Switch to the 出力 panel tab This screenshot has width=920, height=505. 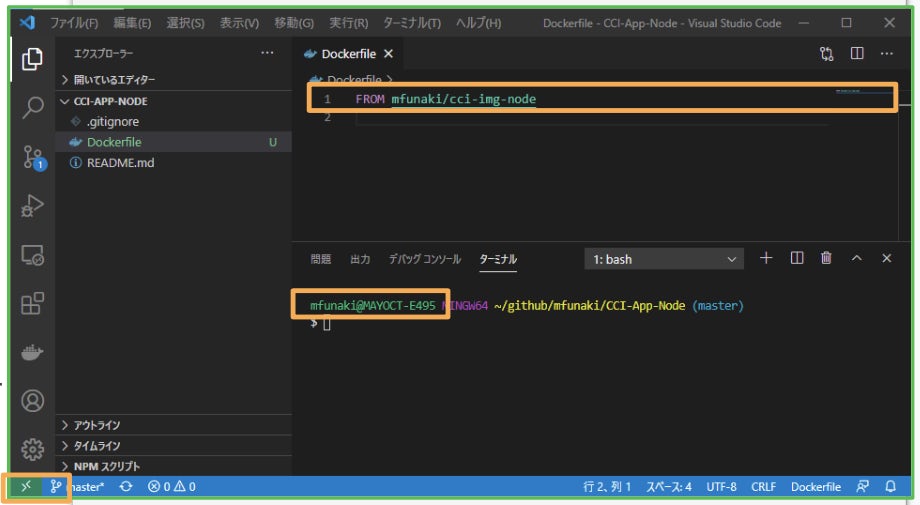tap(360, 259)
